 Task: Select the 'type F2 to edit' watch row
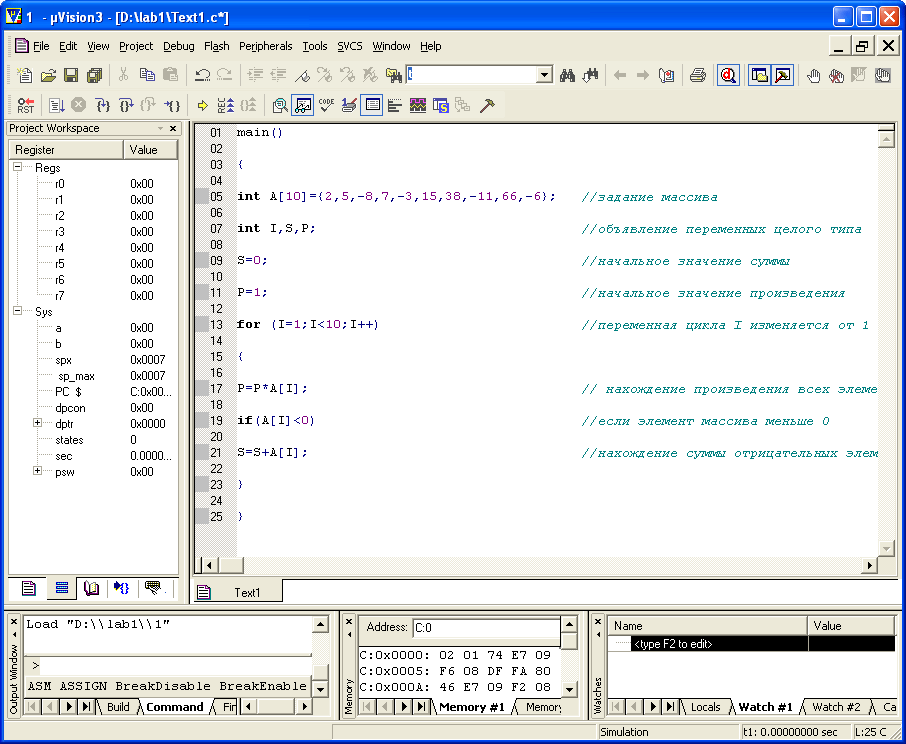click(751, 644)
